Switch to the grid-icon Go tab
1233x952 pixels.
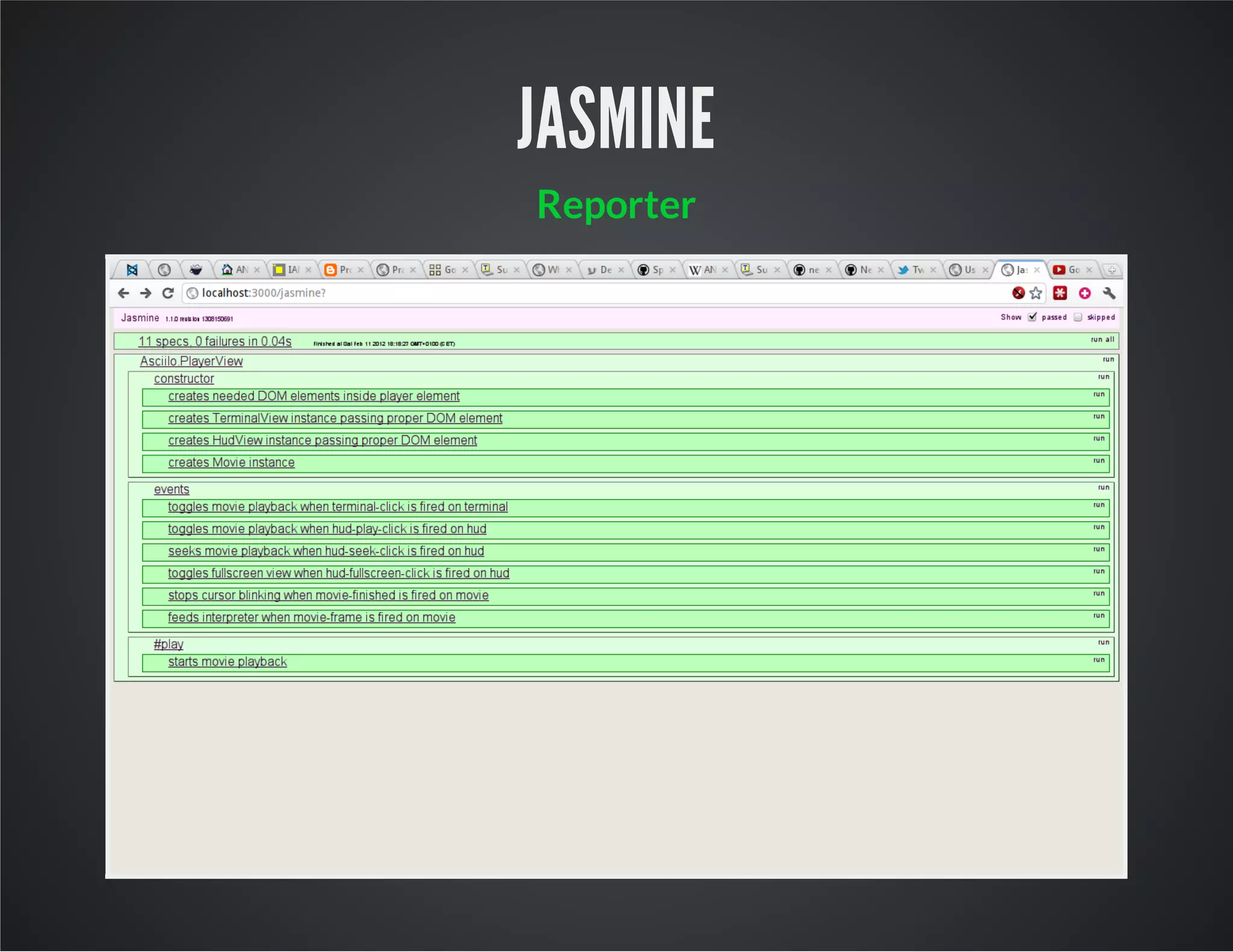pos(447,270)
